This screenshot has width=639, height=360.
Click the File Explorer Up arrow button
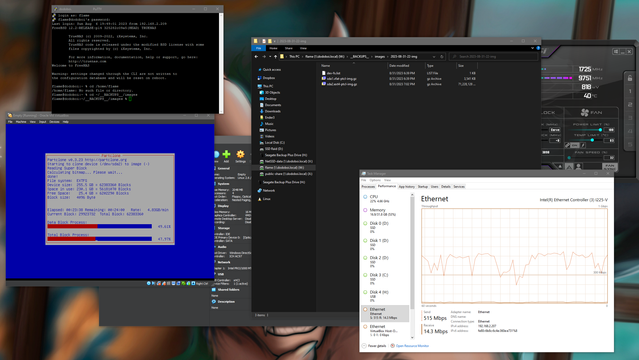[x=275, y=57]
